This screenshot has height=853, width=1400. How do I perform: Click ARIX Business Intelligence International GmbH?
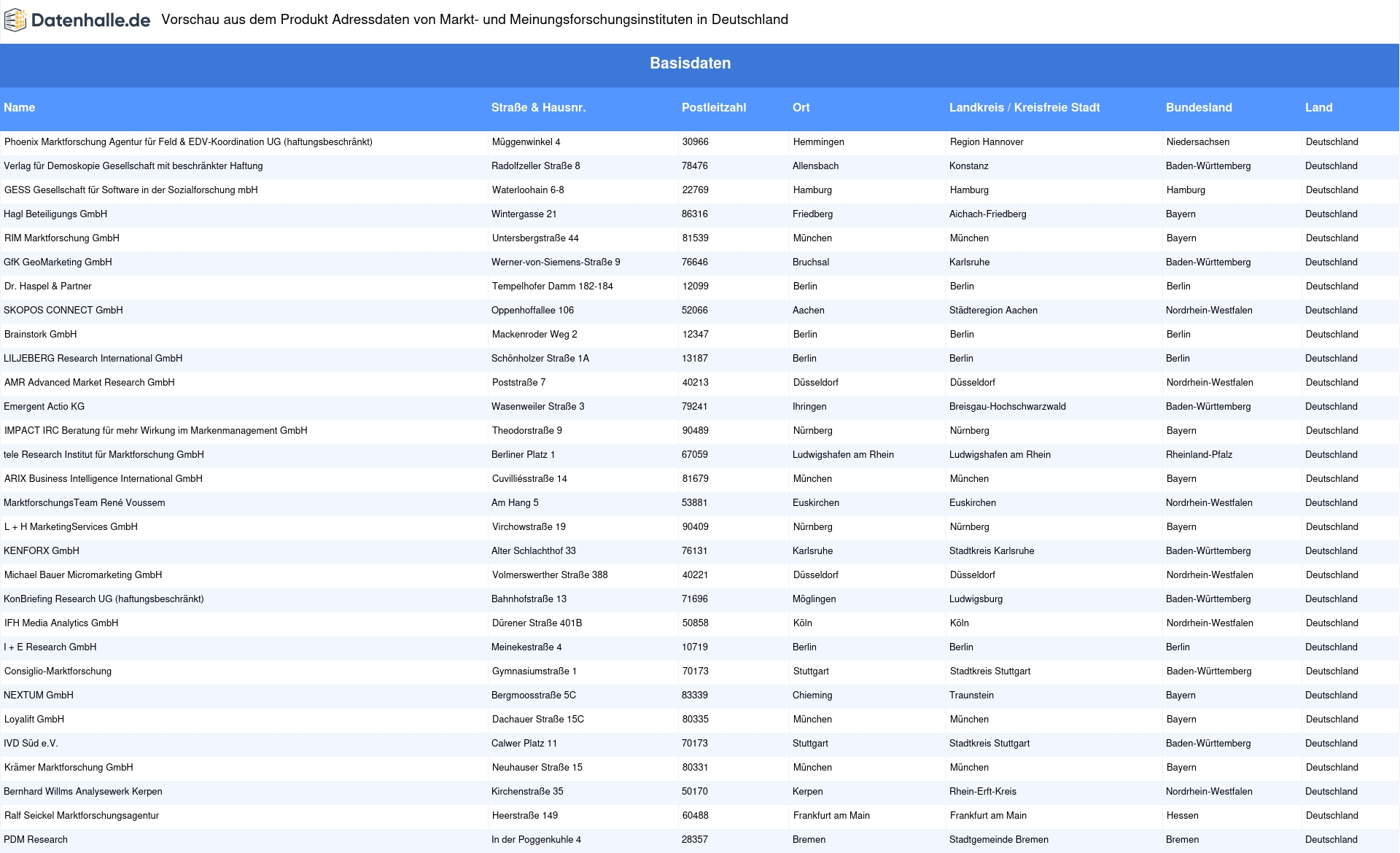104,479
